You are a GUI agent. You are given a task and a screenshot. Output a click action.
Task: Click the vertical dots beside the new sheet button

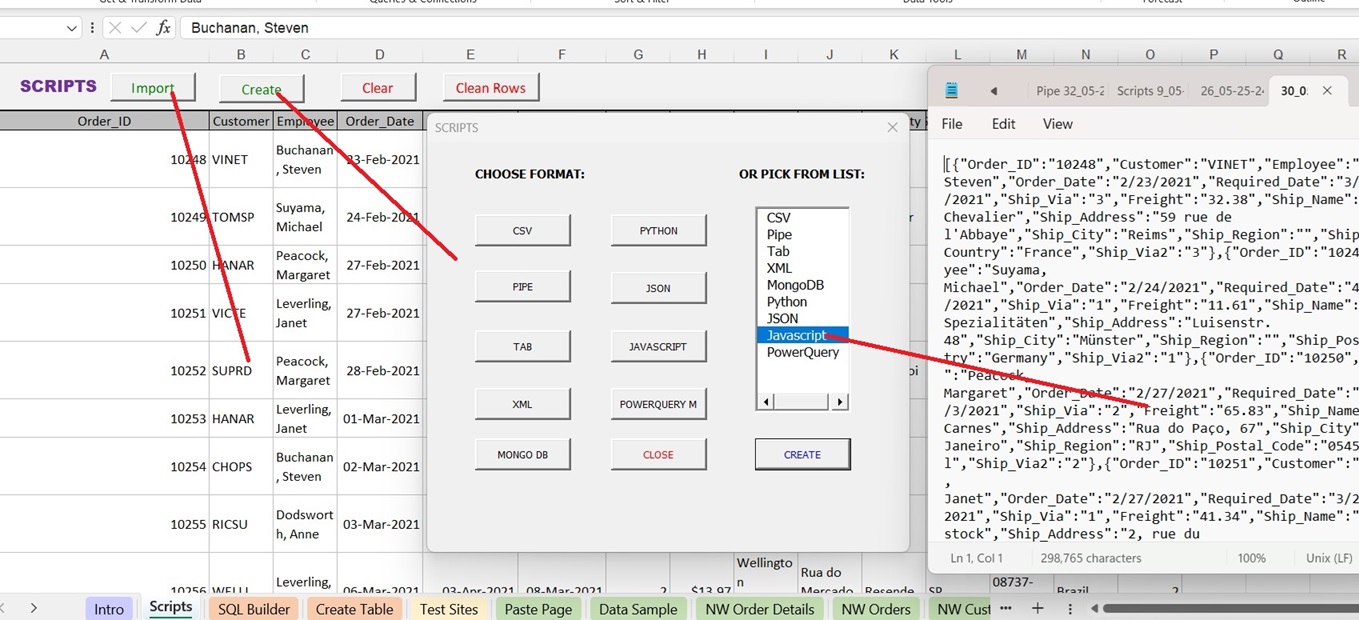click(1070, 608)
